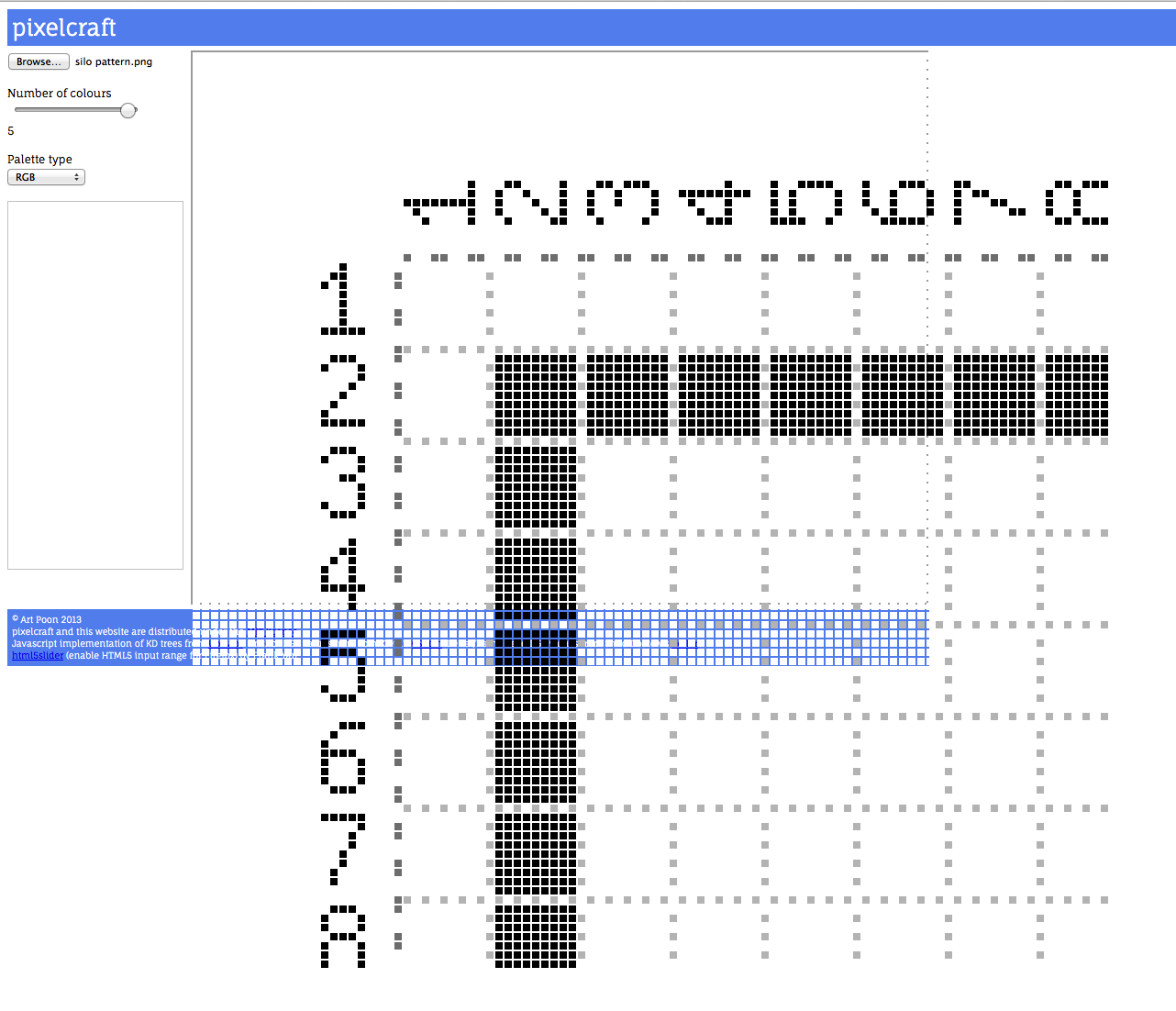The image size is (1176, 1011).
Task: Open the html5slider link
Action: pos(38,656)
